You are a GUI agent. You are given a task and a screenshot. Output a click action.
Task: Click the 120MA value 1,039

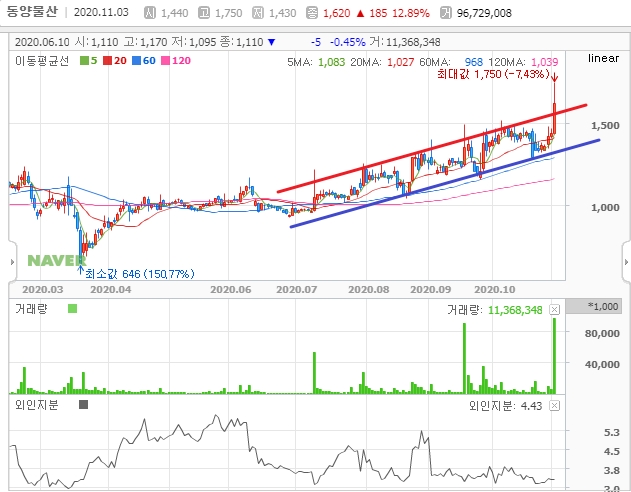point(544,62)
